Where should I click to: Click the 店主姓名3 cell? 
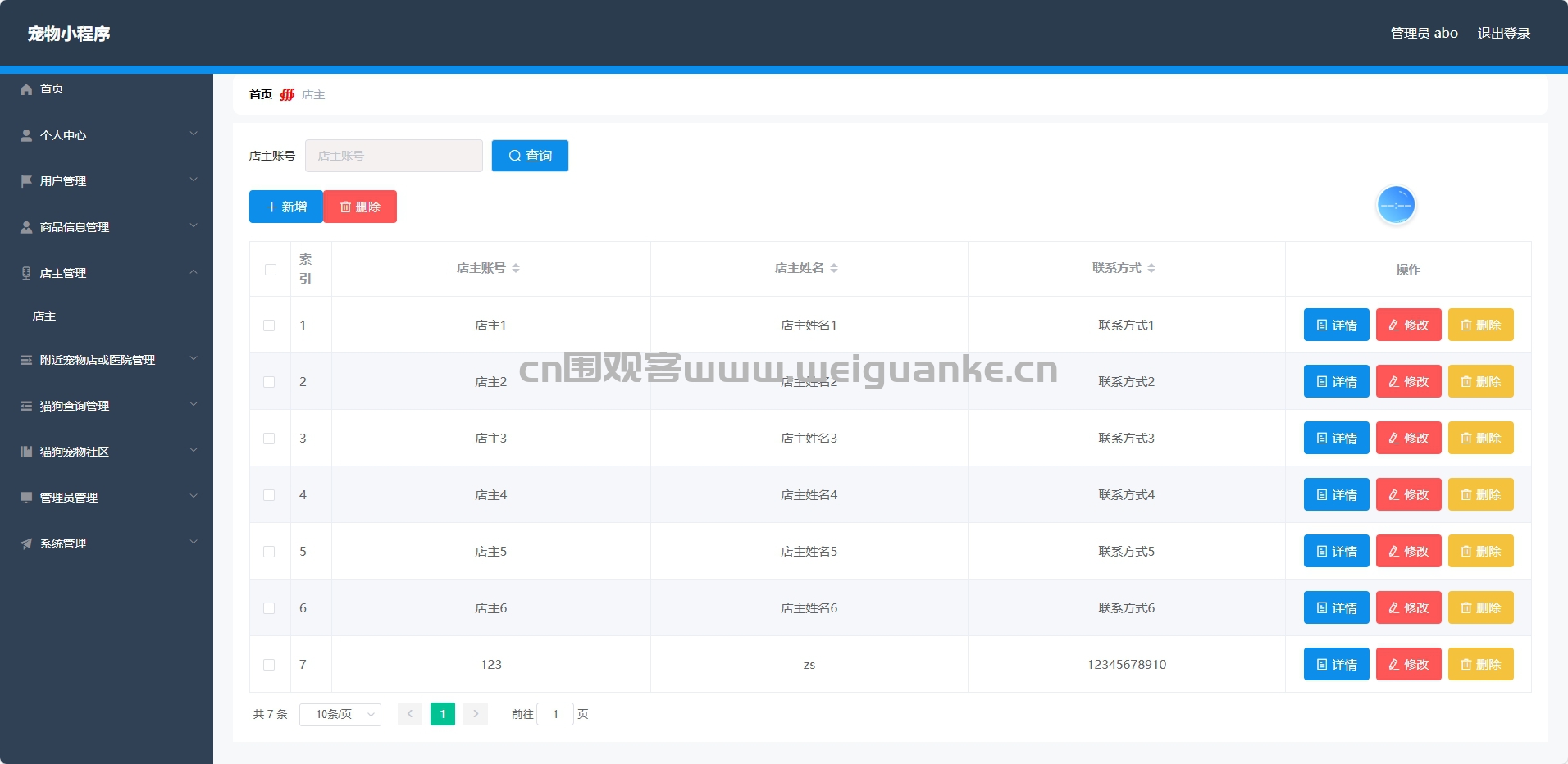coord(809,439)
